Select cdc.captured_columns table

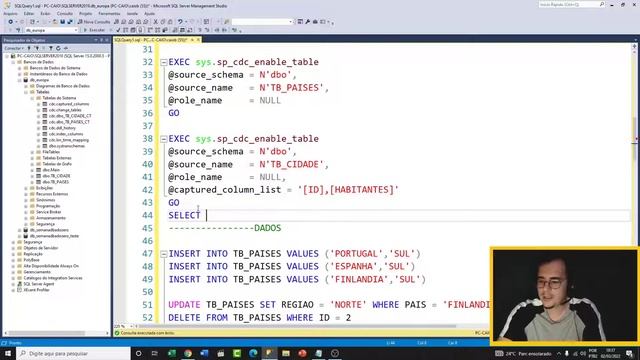tap(69, 104)
